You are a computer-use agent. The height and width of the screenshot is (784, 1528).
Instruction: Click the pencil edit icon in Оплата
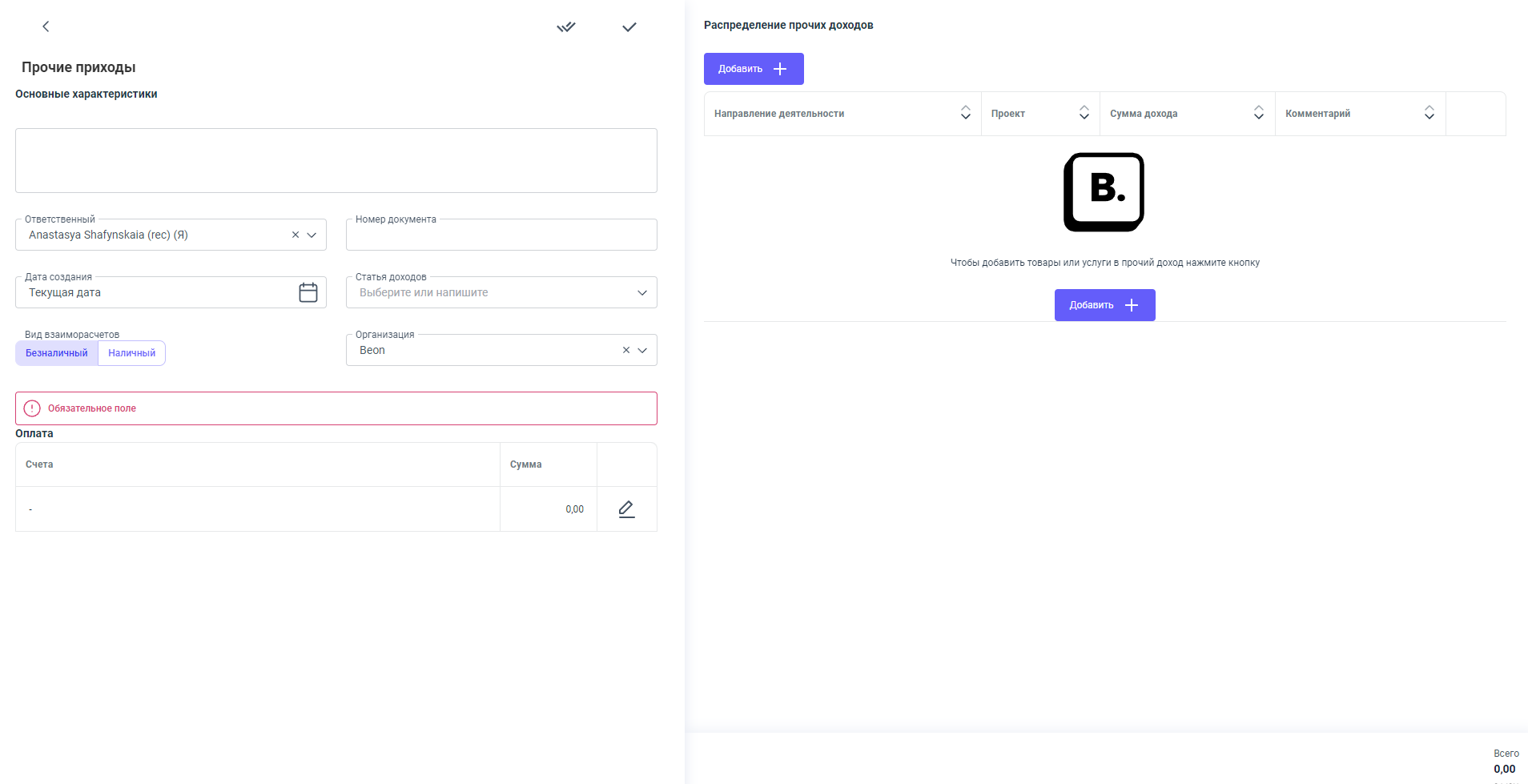click(626, 509)
